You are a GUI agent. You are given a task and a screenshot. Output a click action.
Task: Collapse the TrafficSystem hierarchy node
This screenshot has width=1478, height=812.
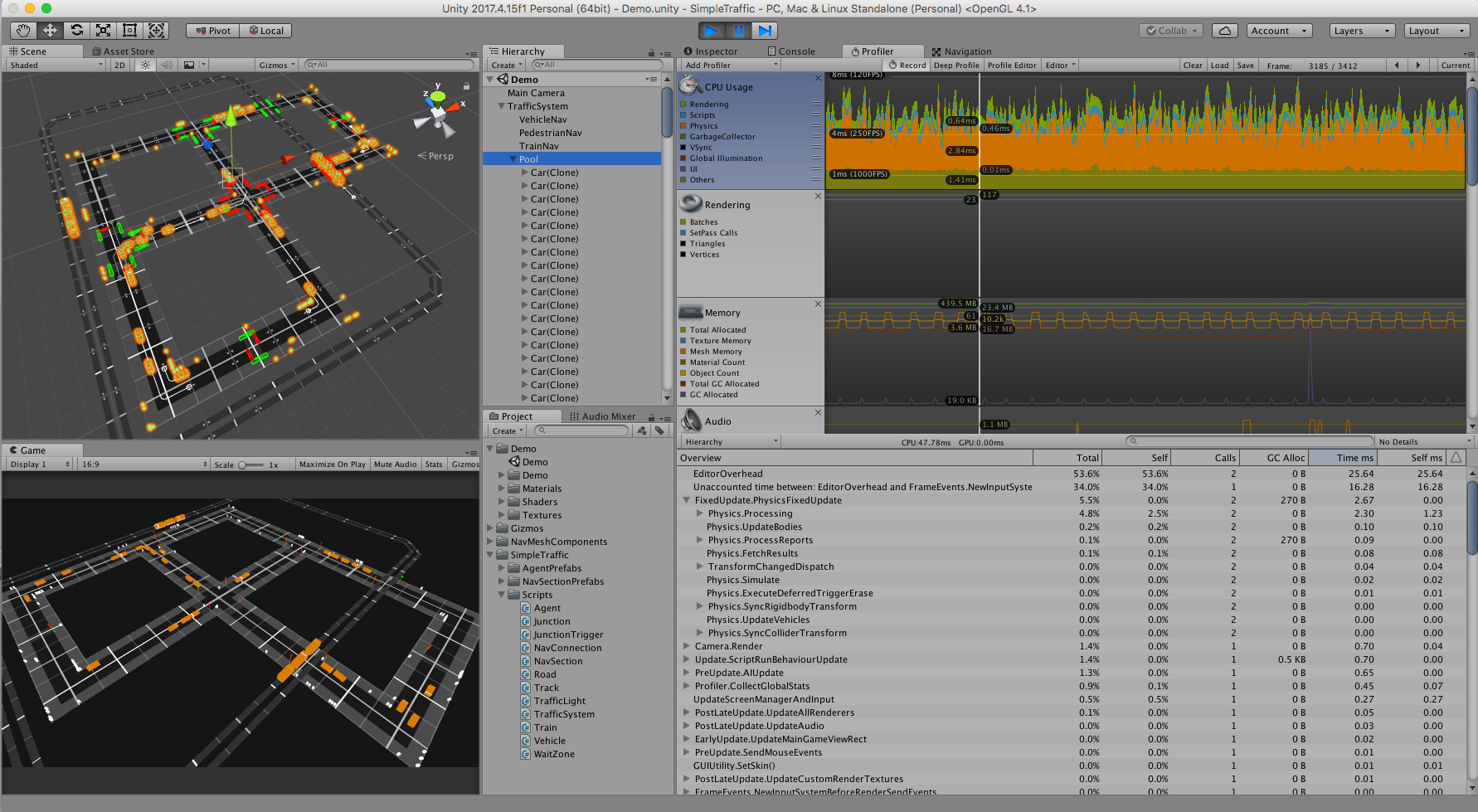(x=501, y=106)
